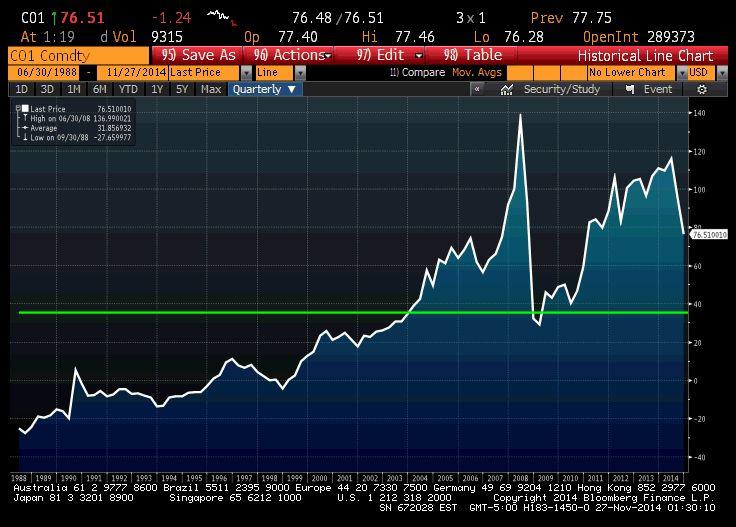Image resolution: width=736 pixels, height=527 pixels.
Task: Click the Low marker icon in legend
Action: pyautogui.click(x=26, y=136)
